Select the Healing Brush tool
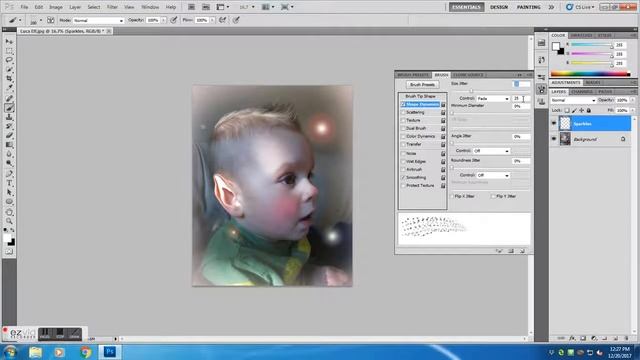640x360 pixels. coord(9,98)
